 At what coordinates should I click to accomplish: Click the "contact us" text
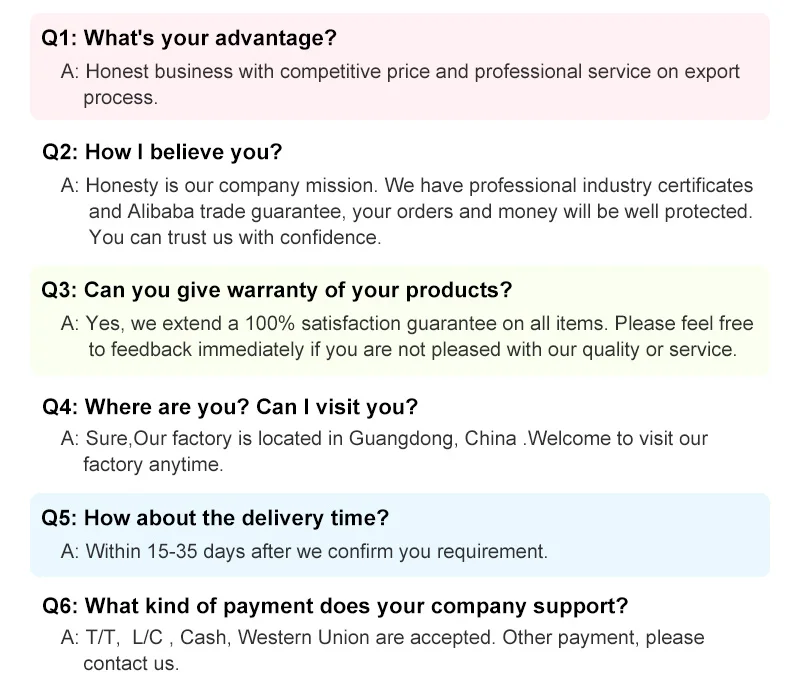[131, 663]
